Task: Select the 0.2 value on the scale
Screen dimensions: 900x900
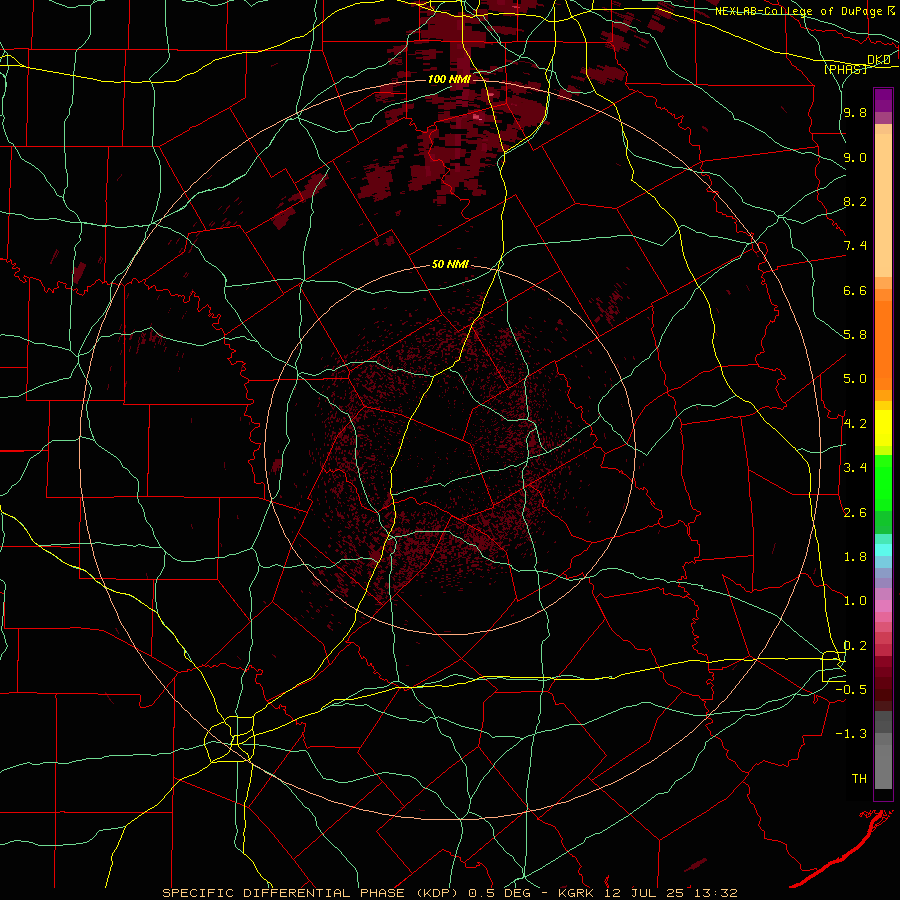Action: click(855, 646)
